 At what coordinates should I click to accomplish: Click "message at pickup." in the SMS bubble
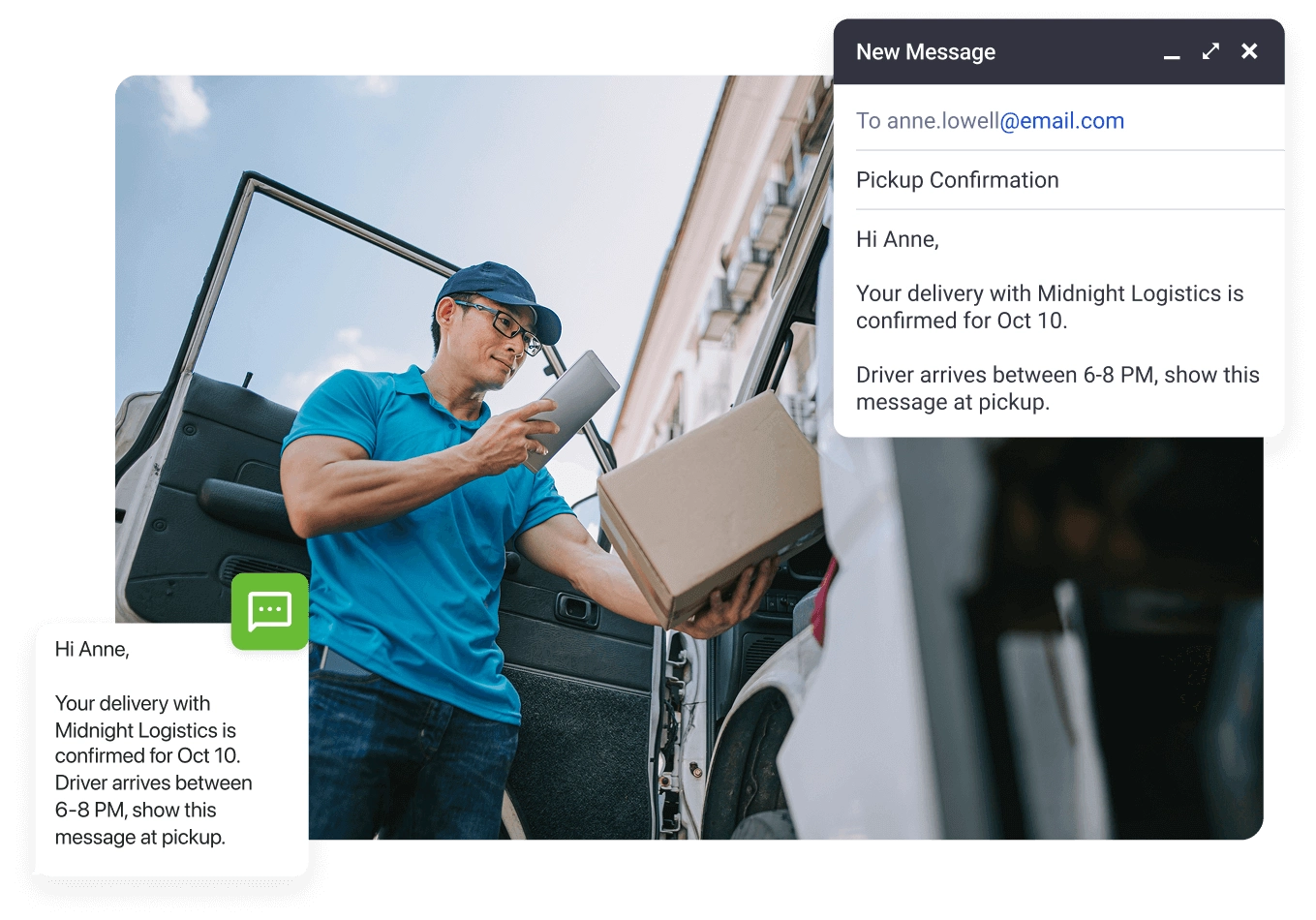[139, 837]
